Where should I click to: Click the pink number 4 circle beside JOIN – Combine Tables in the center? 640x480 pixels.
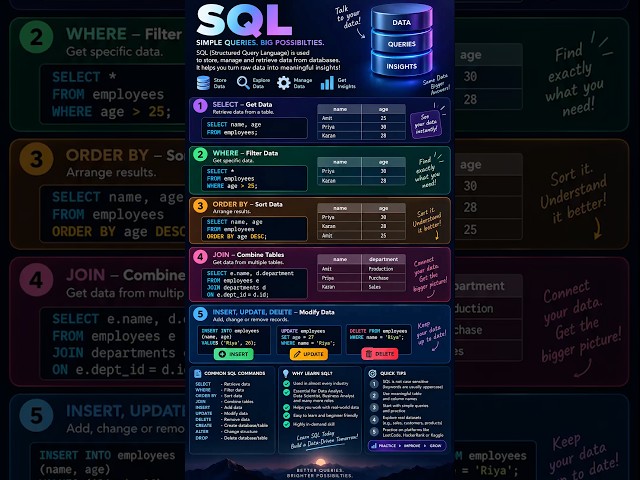[200, 256]
